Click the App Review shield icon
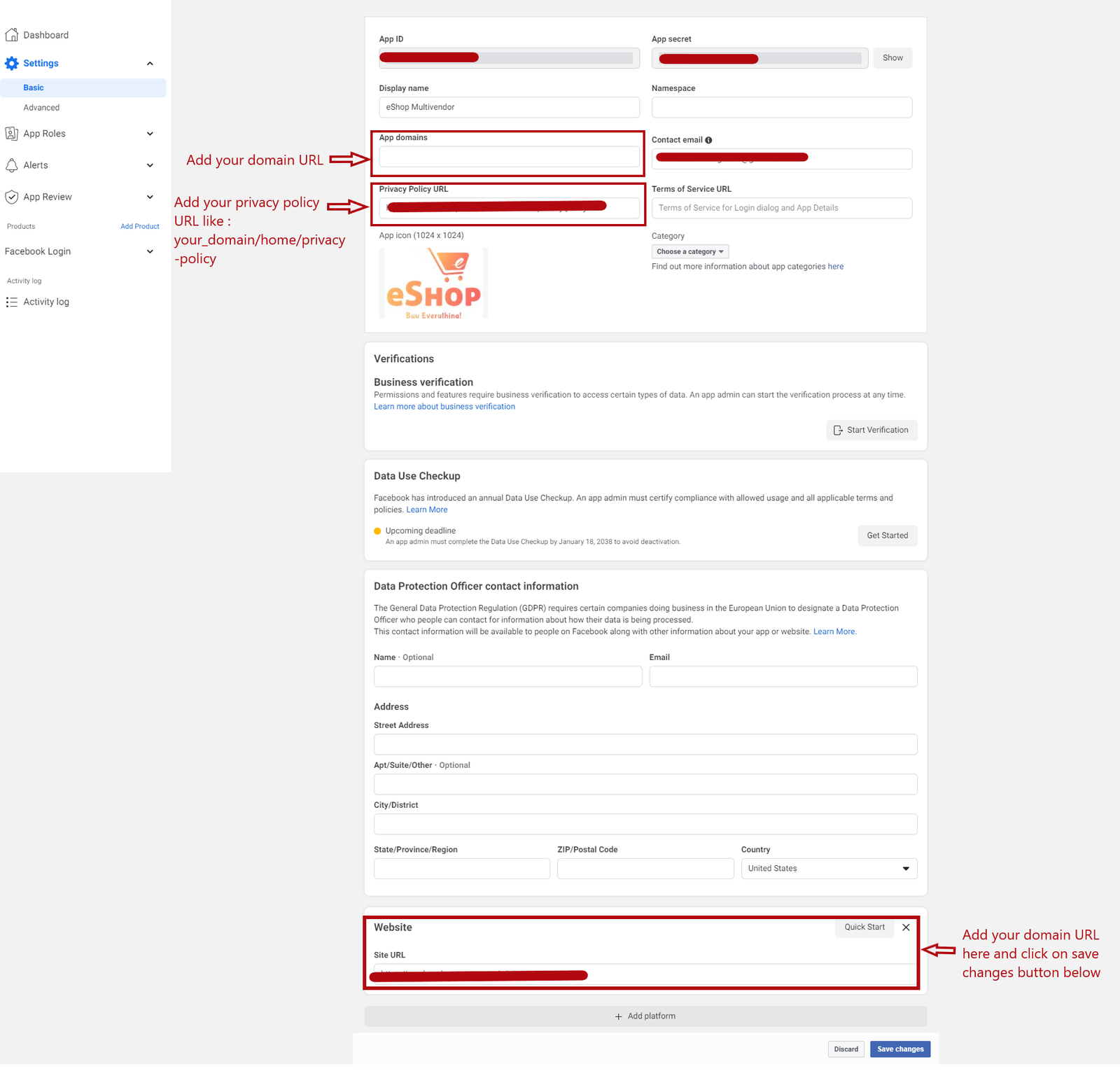 [x=12, y=197]
